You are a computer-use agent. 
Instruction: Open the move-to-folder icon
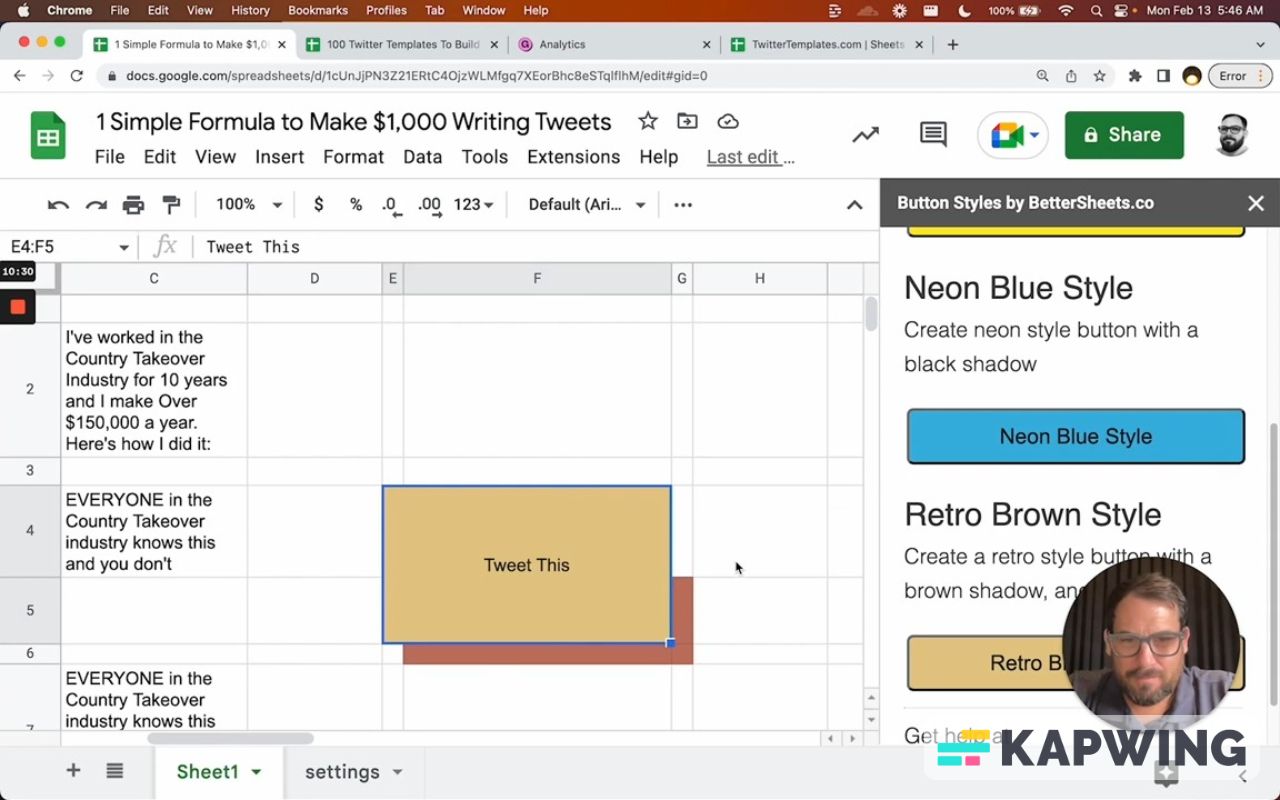pos(687,121)
